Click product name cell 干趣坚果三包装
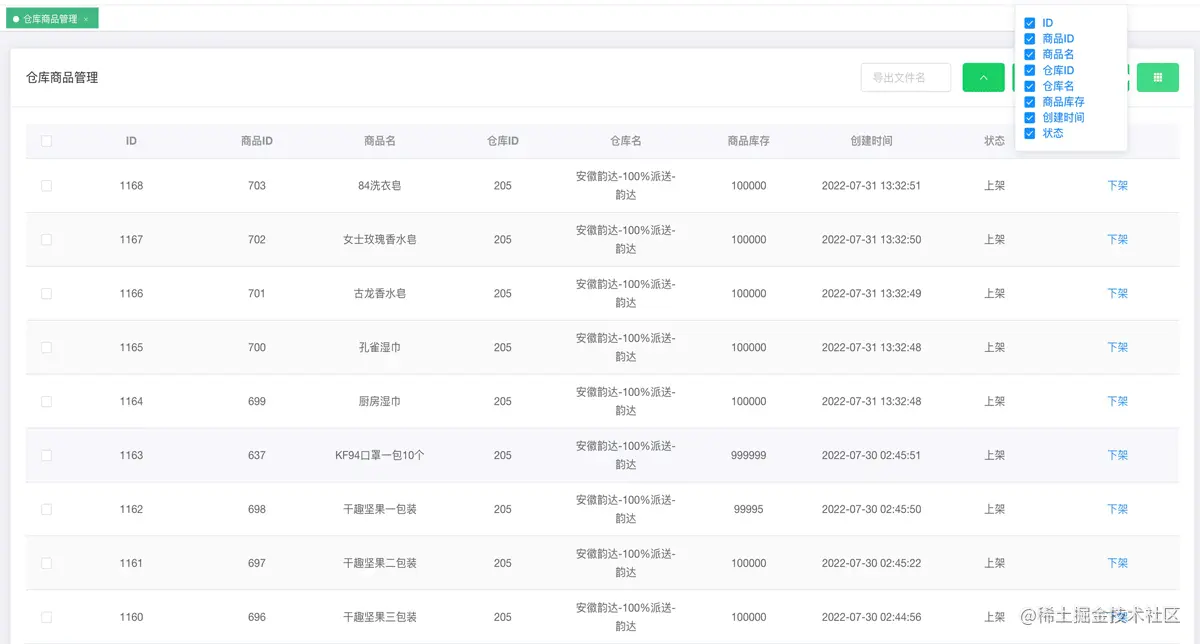Viewport: 1200px width, 644px height. [x=380, y=618]
